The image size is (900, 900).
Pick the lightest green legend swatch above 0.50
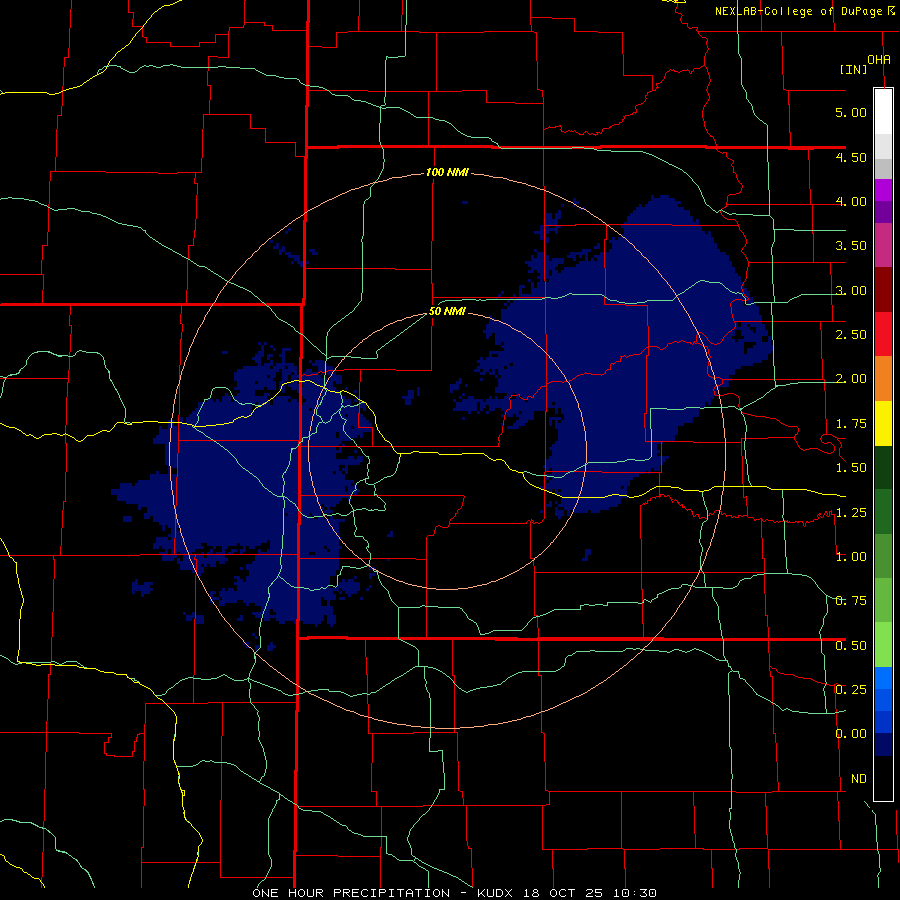point(883,645)
